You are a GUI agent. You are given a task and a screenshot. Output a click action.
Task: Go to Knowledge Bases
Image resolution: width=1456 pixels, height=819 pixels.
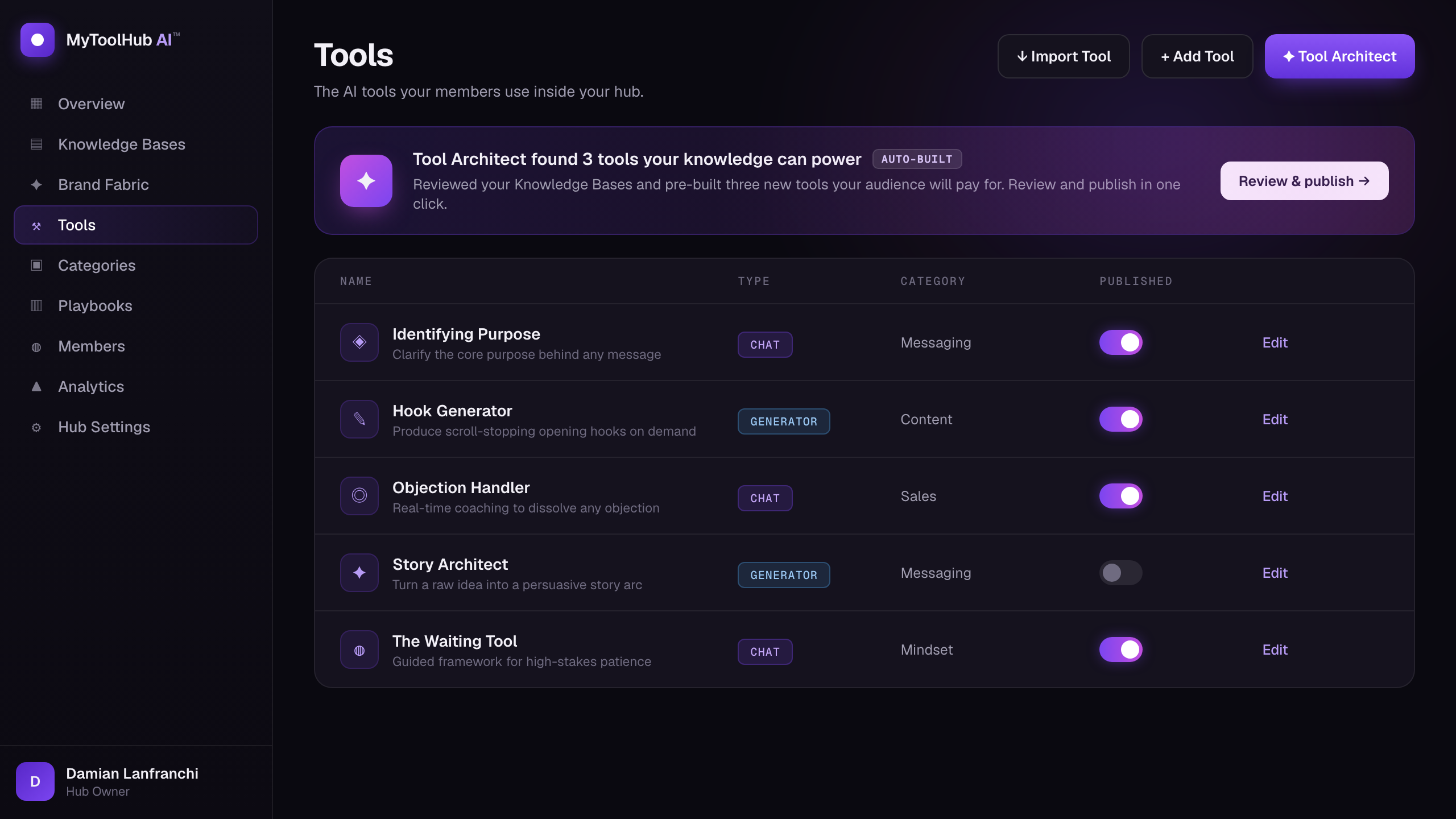136,144
